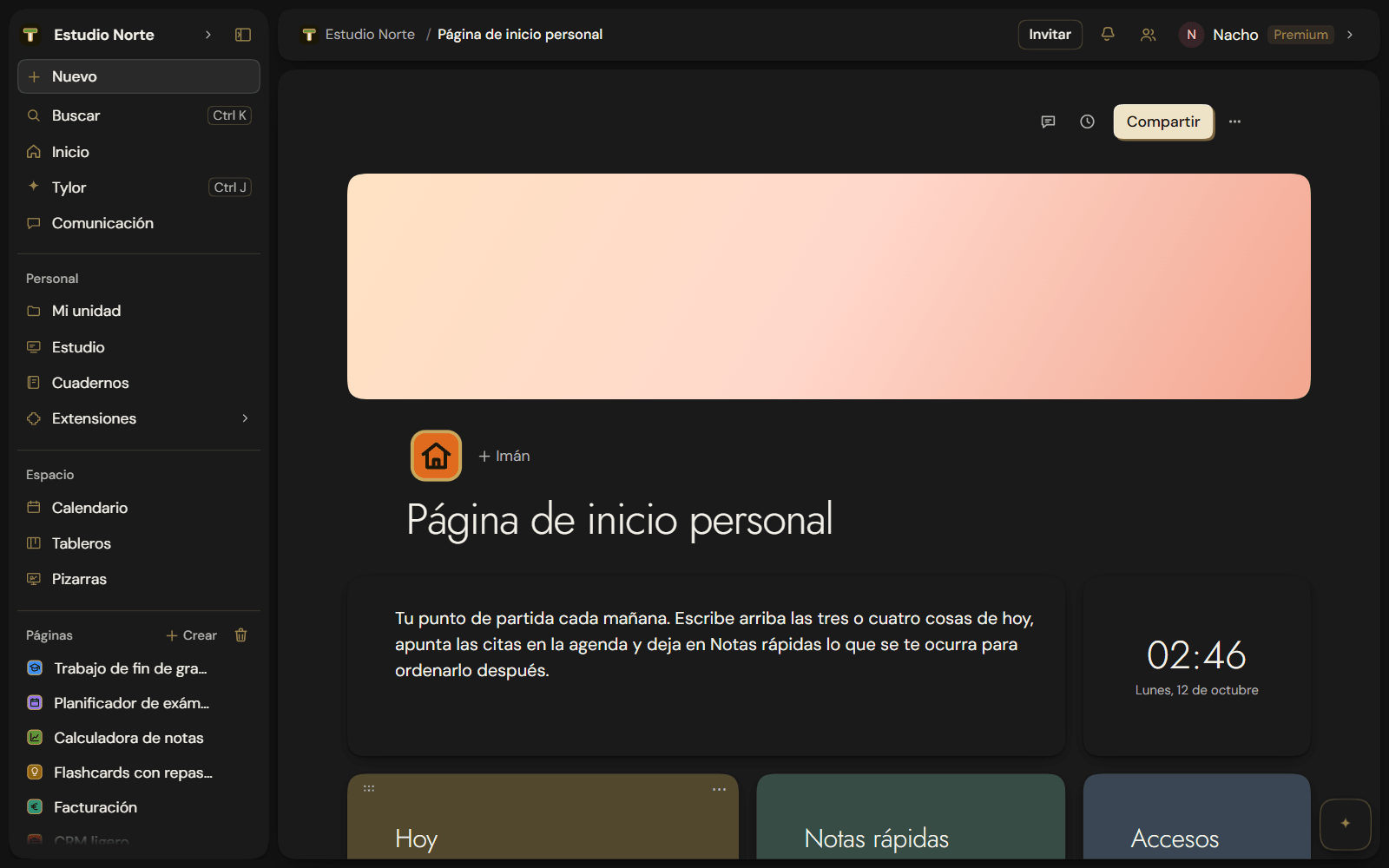This screenshot has width=1389, height=868.
Task: Expand Estudio Norte workspace switcher
Action: point(208,35)
